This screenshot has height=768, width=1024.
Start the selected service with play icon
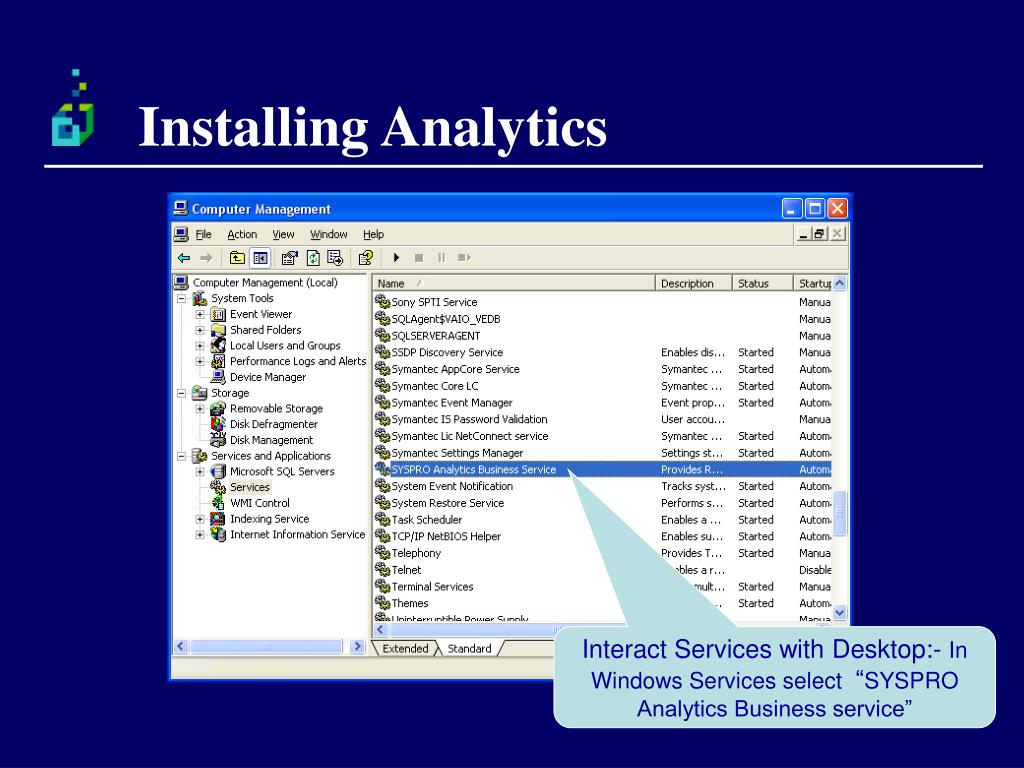coord(396,258)
